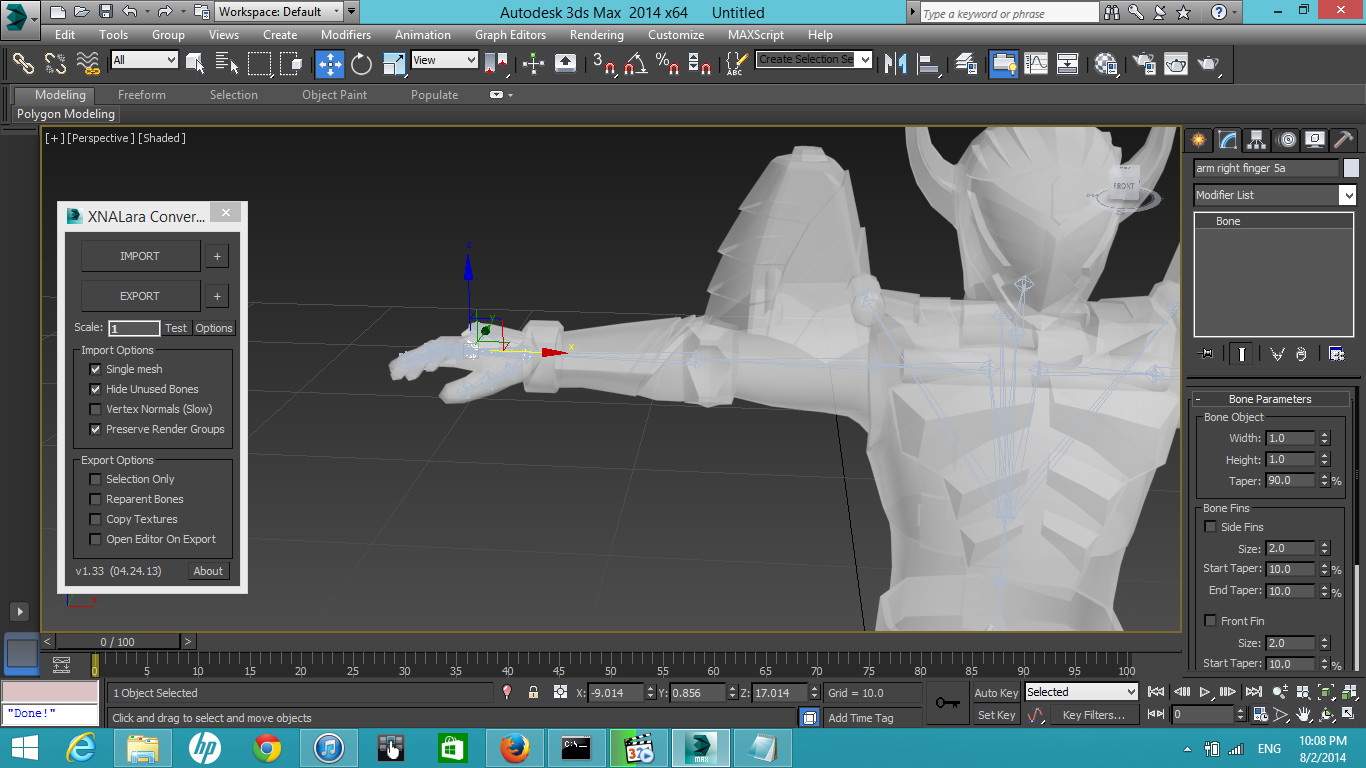Open Modifier List dropdown
This screenshot has width=1366, height=768.
(x=1275, y=195)
